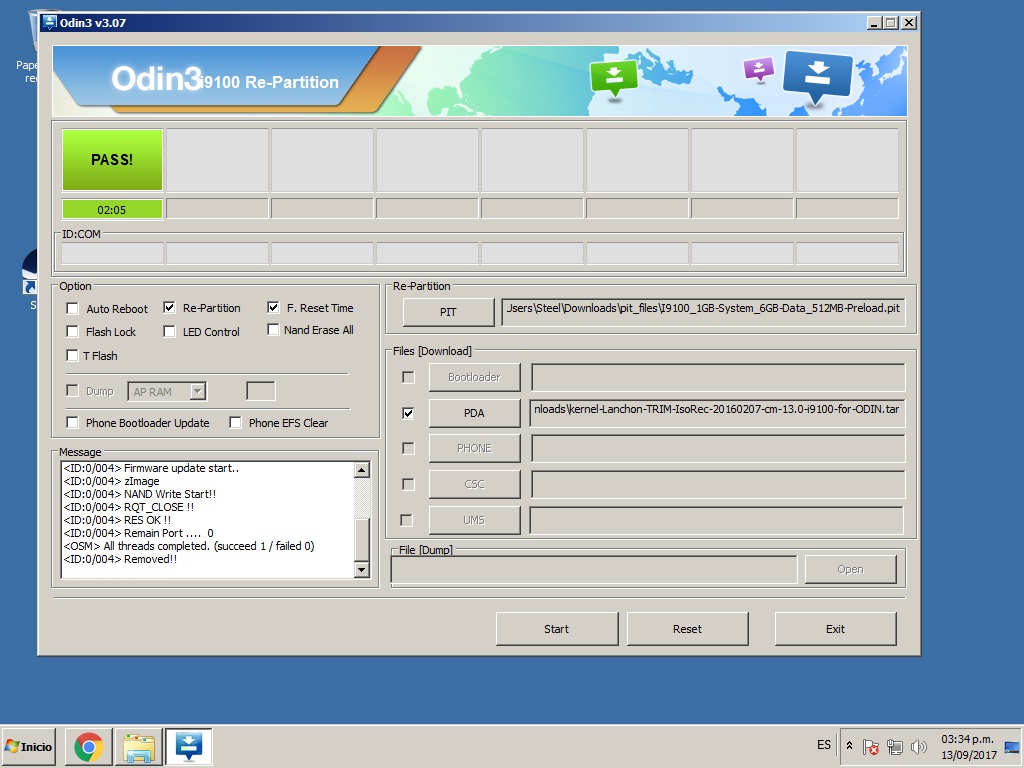Open Windows Explorer from taskbar
1024x768 pixels.
point(139,746)
